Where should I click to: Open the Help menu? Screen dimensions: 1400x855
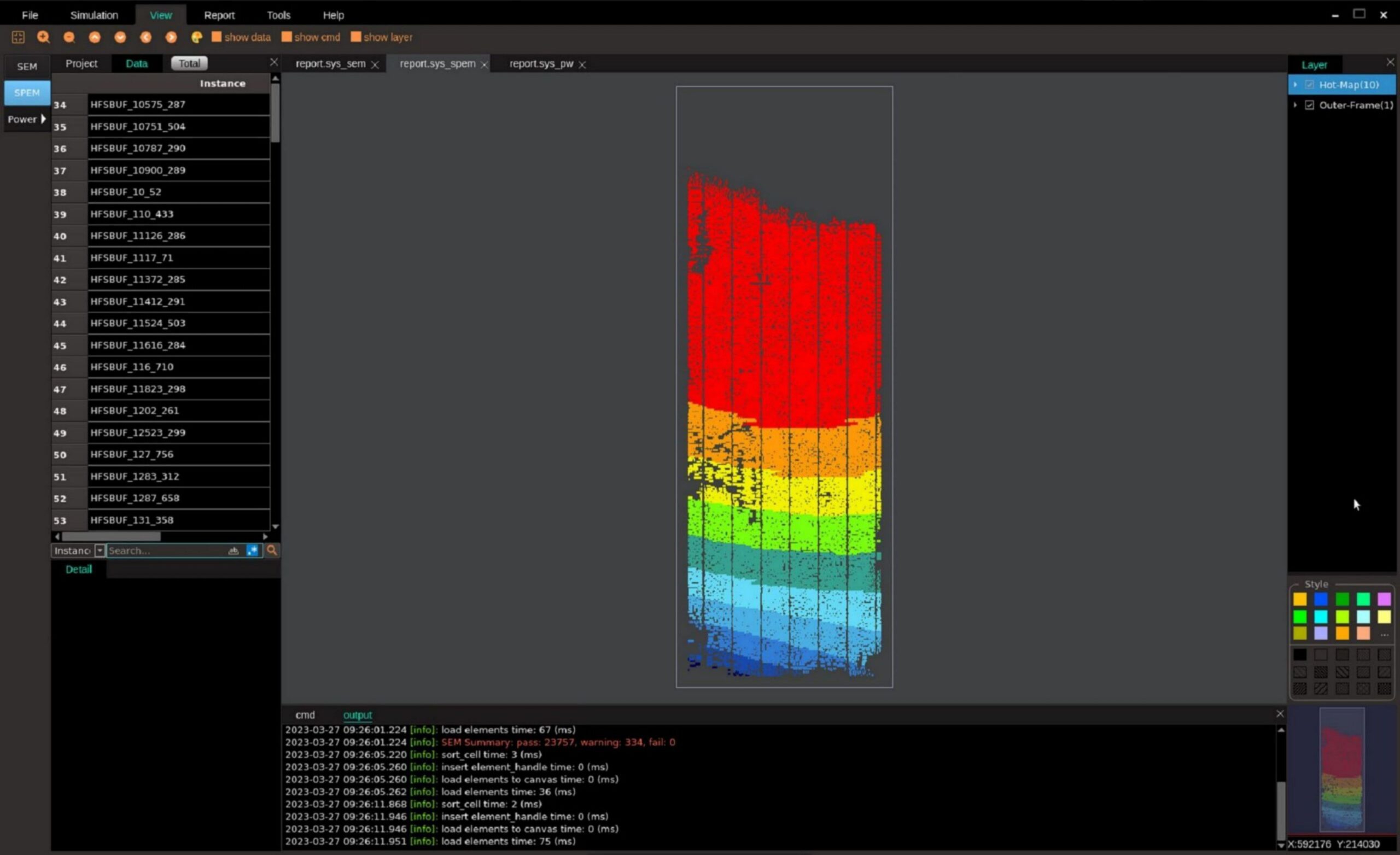(x=334, y=15)
